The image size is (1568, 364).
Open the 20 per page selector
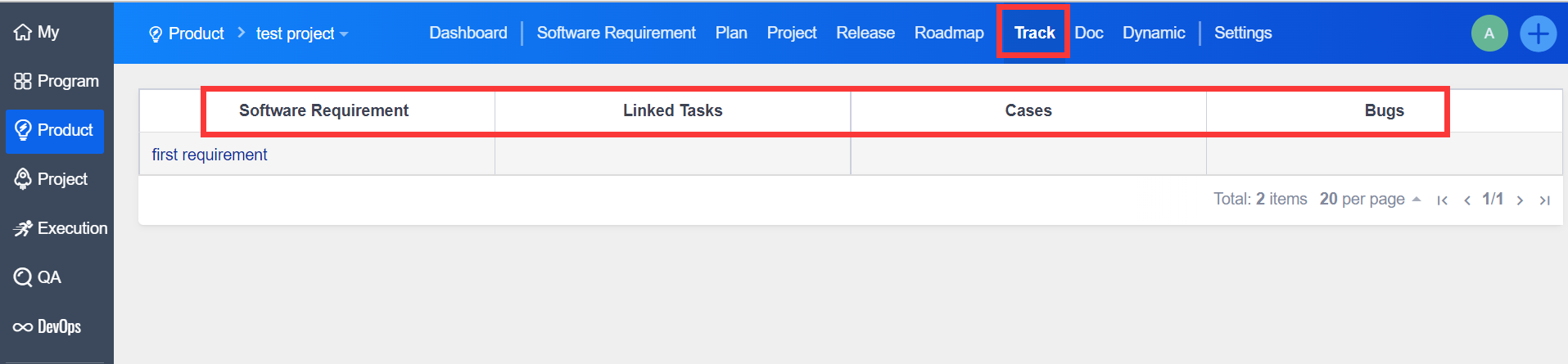[x=1369, y=199]
